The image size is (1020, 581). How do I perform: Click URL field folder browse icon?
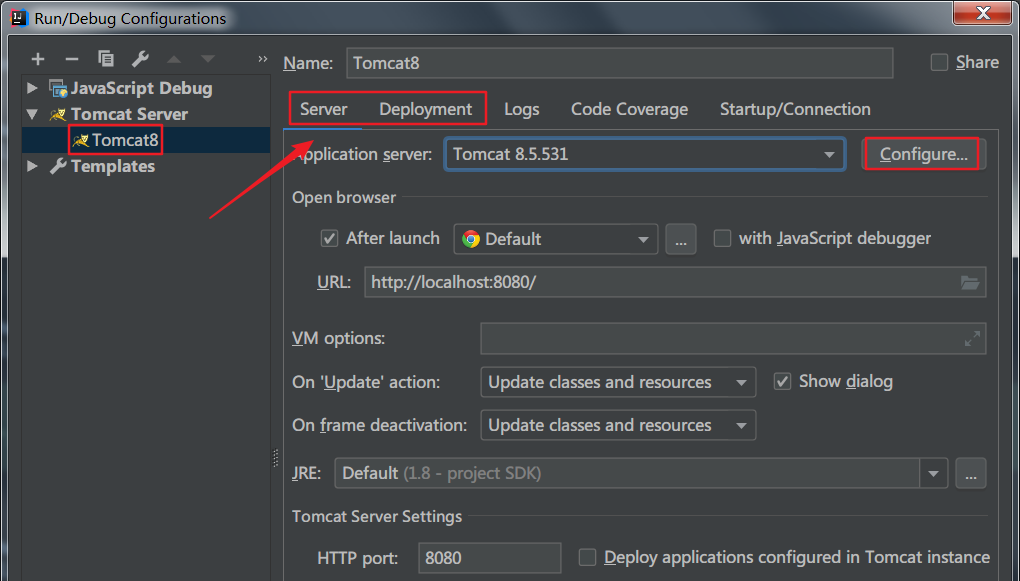tap(970, 282)
